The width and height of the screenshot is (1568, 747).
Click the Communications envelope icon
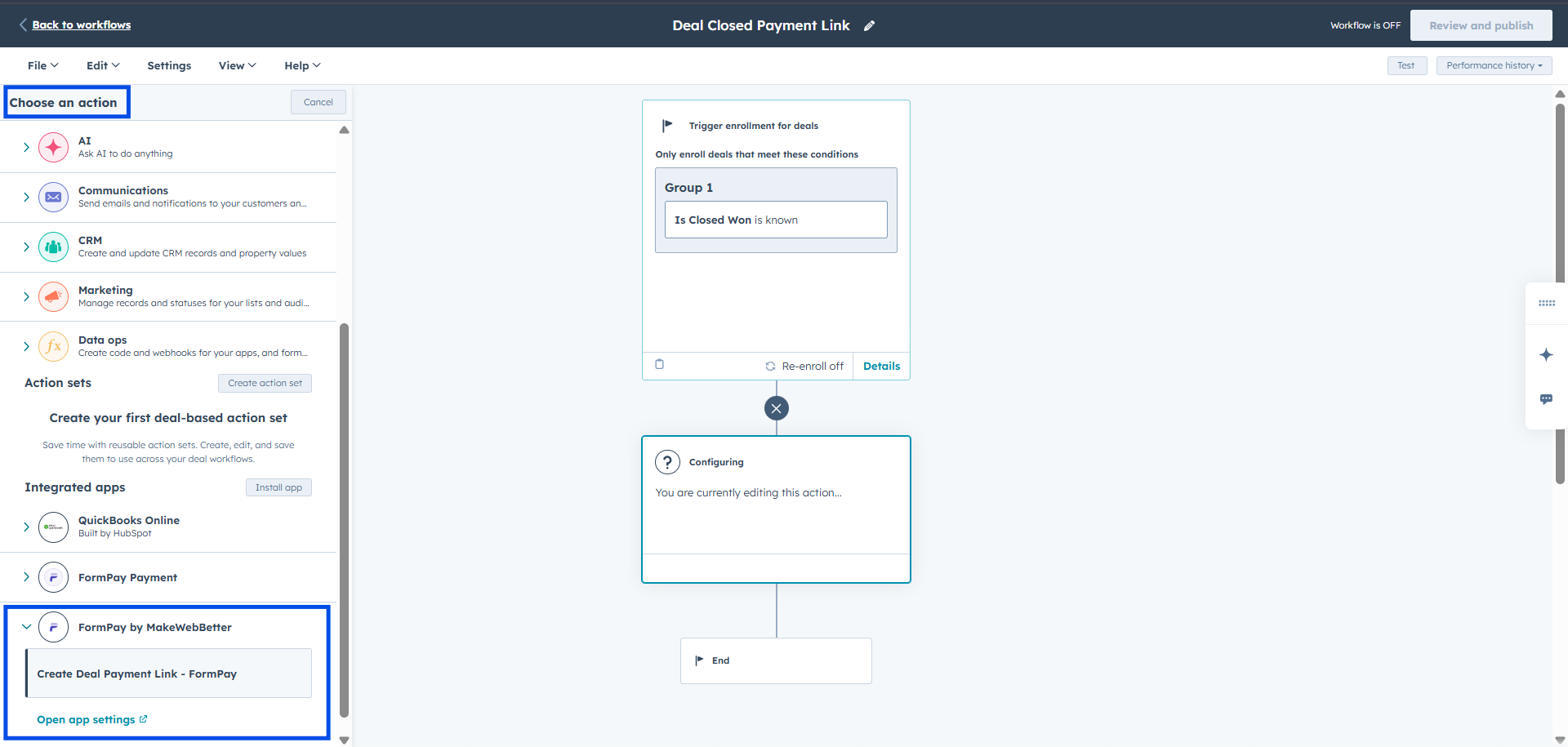coord(53,197)
